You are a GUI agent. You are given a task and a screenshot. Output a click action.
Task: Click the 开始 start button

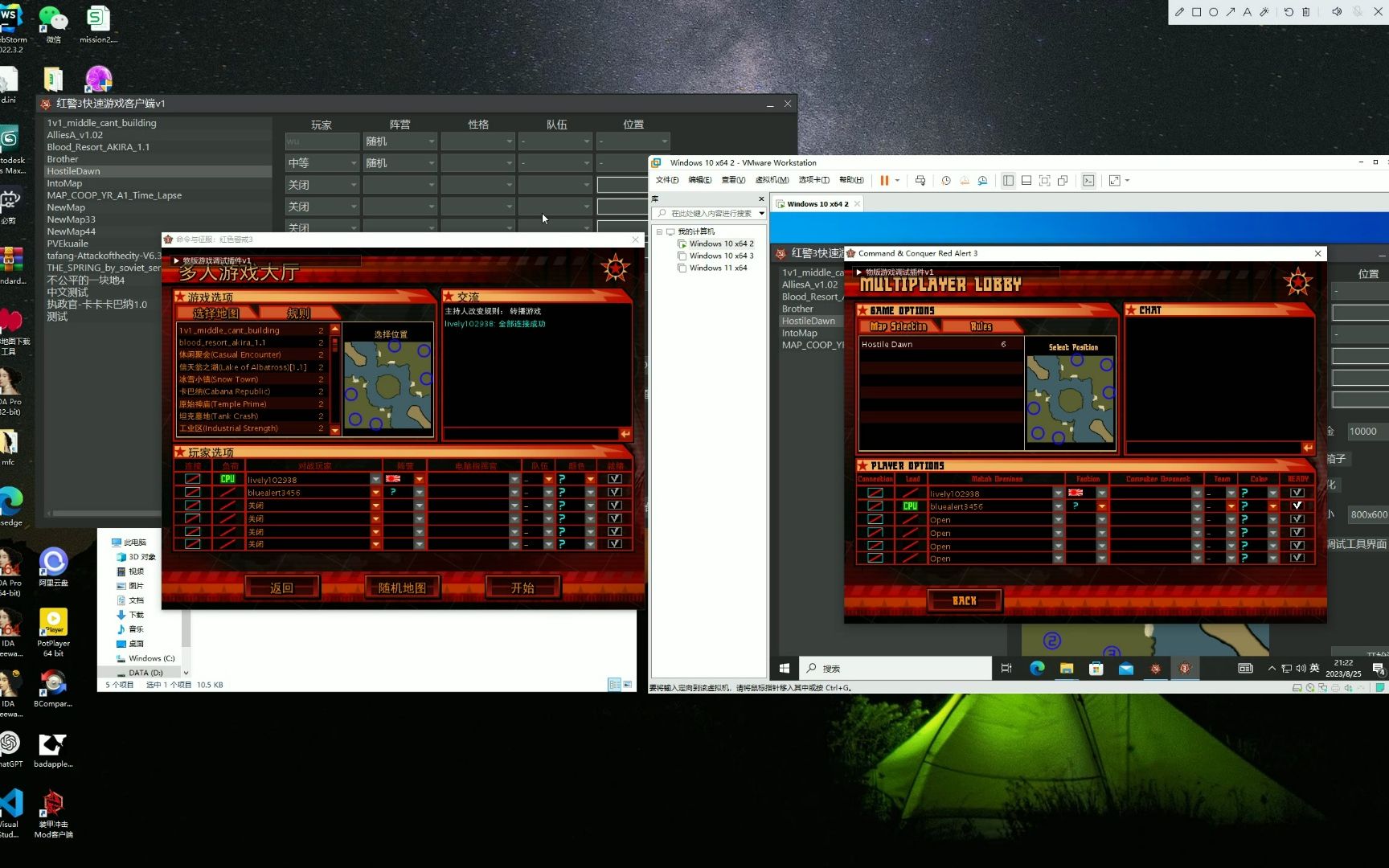pos(522,588)
